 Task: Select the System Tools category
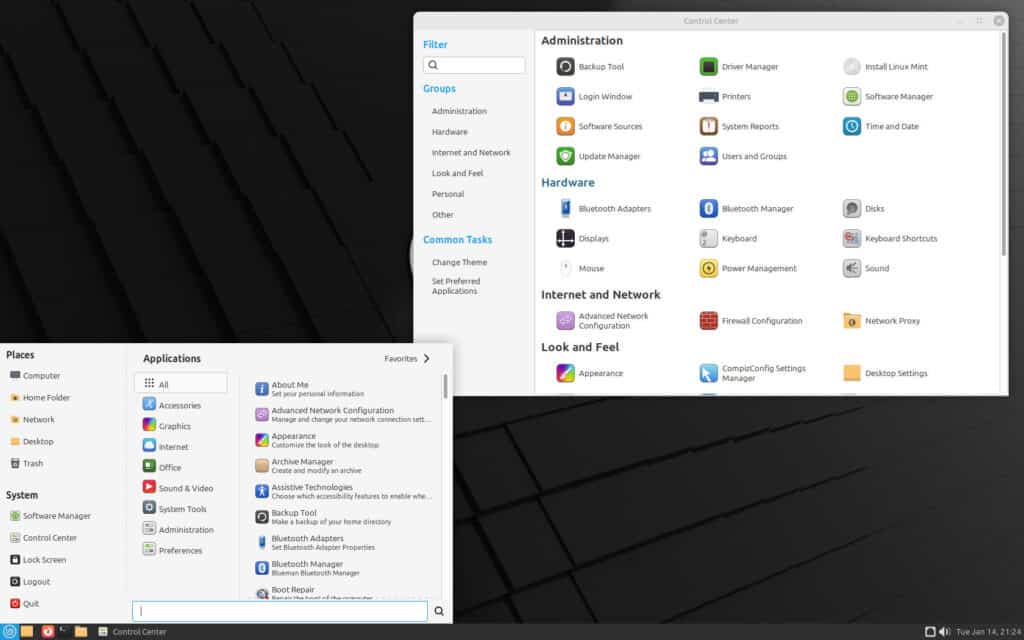[x=184, y=508]
